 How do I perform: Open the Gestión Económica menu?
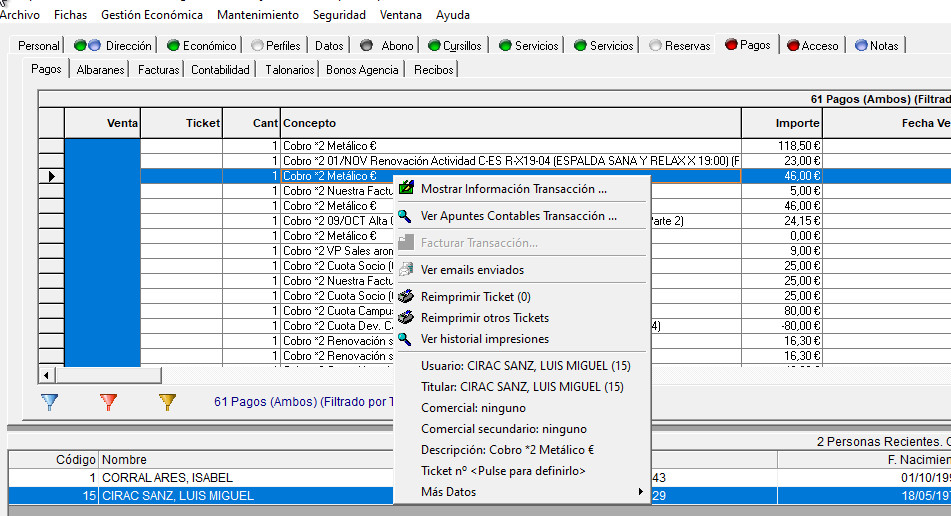[x=152, y=15]
